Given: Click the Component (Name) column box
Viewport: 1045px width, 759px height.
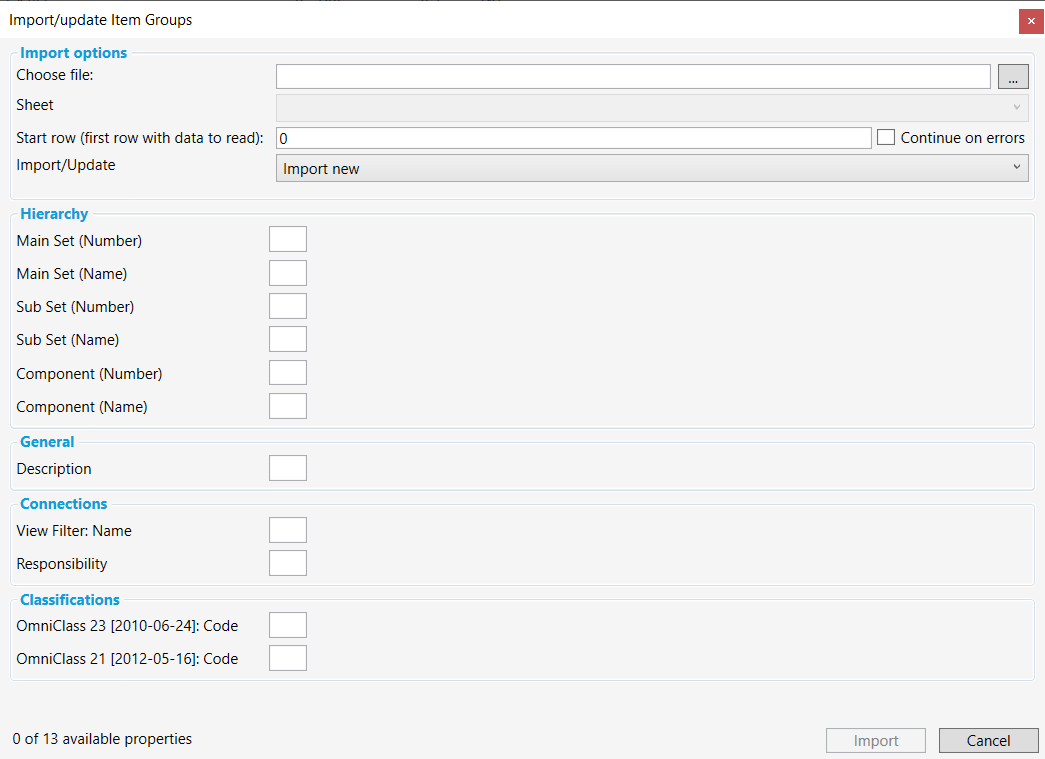Looking at the screenshot, I should [288, 406].
